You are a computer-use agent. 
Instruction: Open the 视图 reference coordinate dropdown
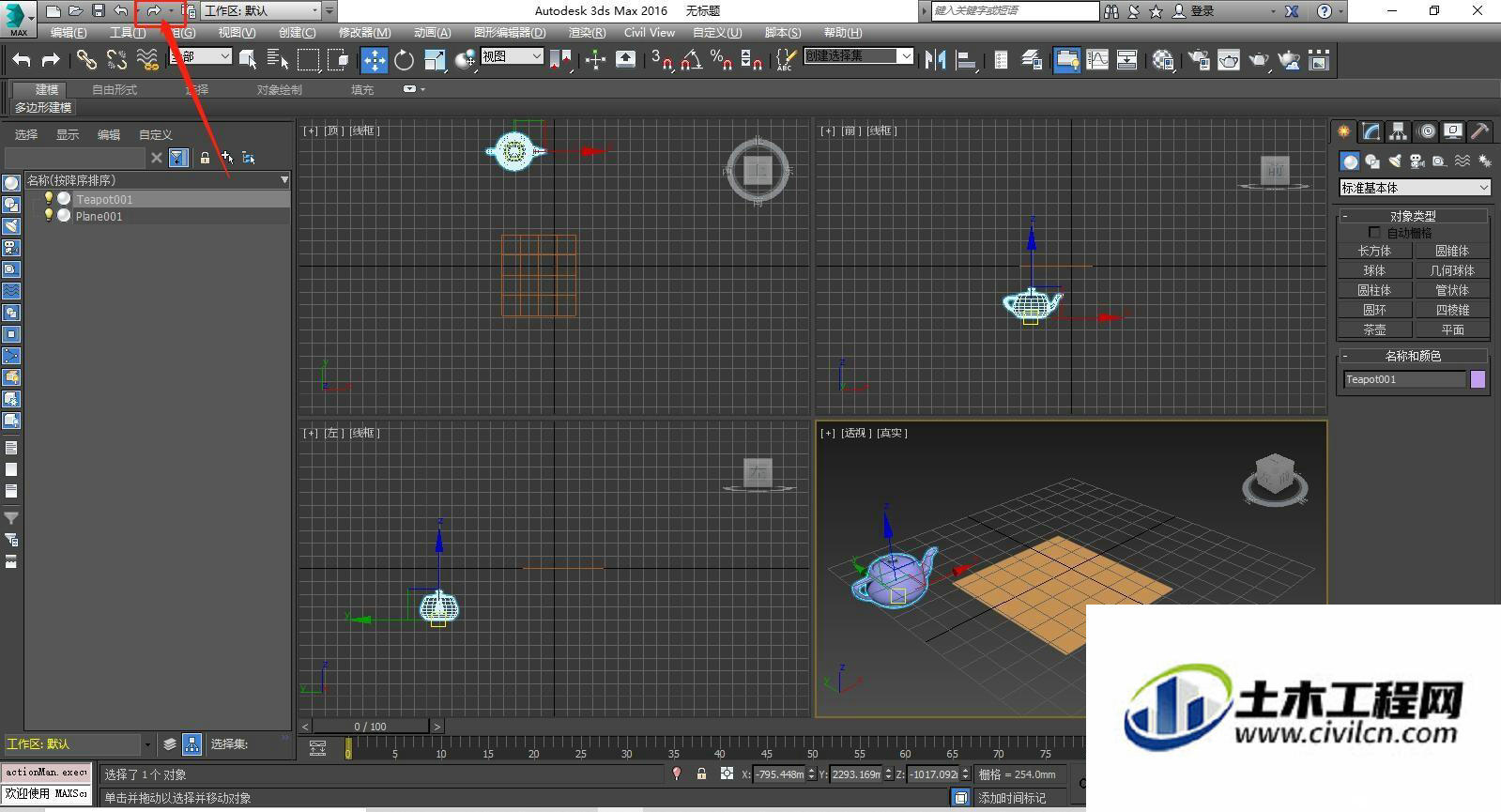pyautogui.click(x=512, y=56)
